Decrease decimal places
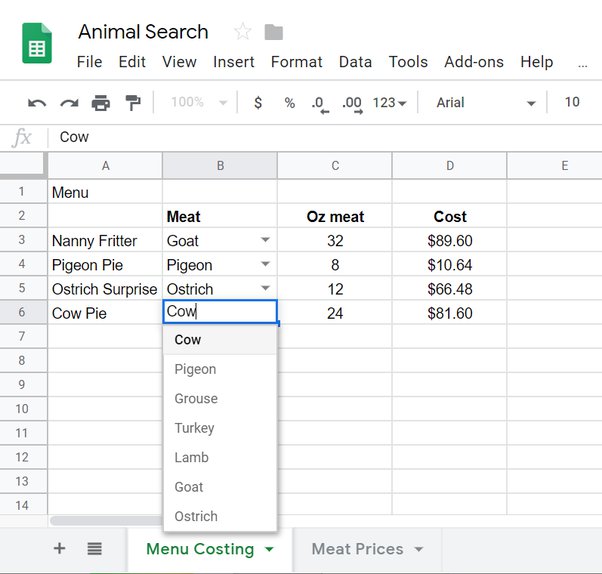Screen dimensions: 602x574 point(320,104)
